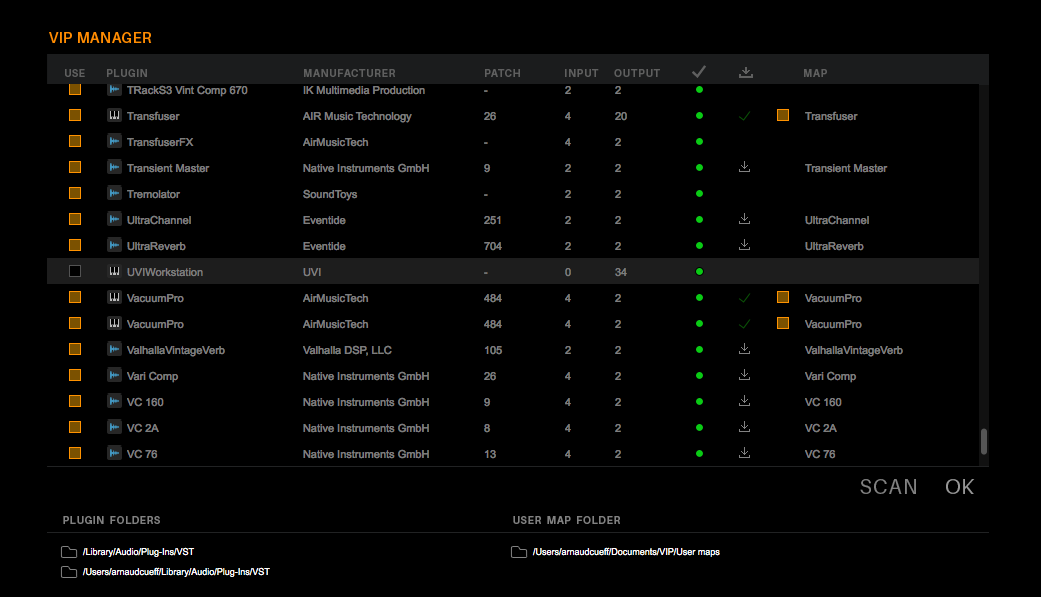Download the map for VC 2A
The width and height of the screenshot is (1041, 597).
744,426
